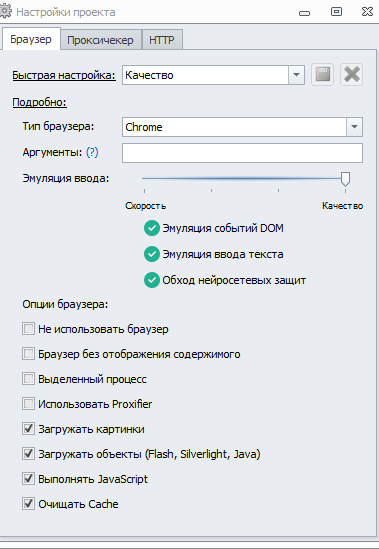Enable the Не использовать браузер checkbox
Image resolution: width=379 pixels, height=549 pixels.
(28, 329)
